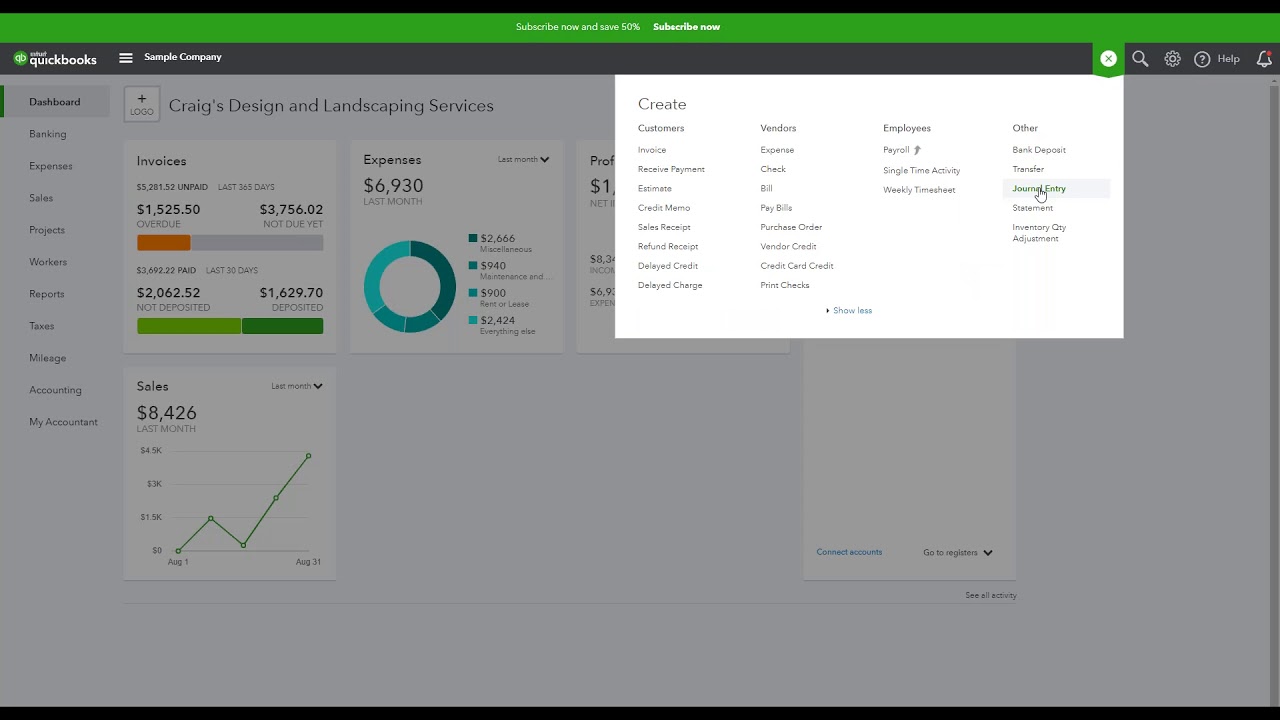Open the search magnifier icon
Image resolution: width=1280 pixels, height=720 pixels.
pos(1140,59)
